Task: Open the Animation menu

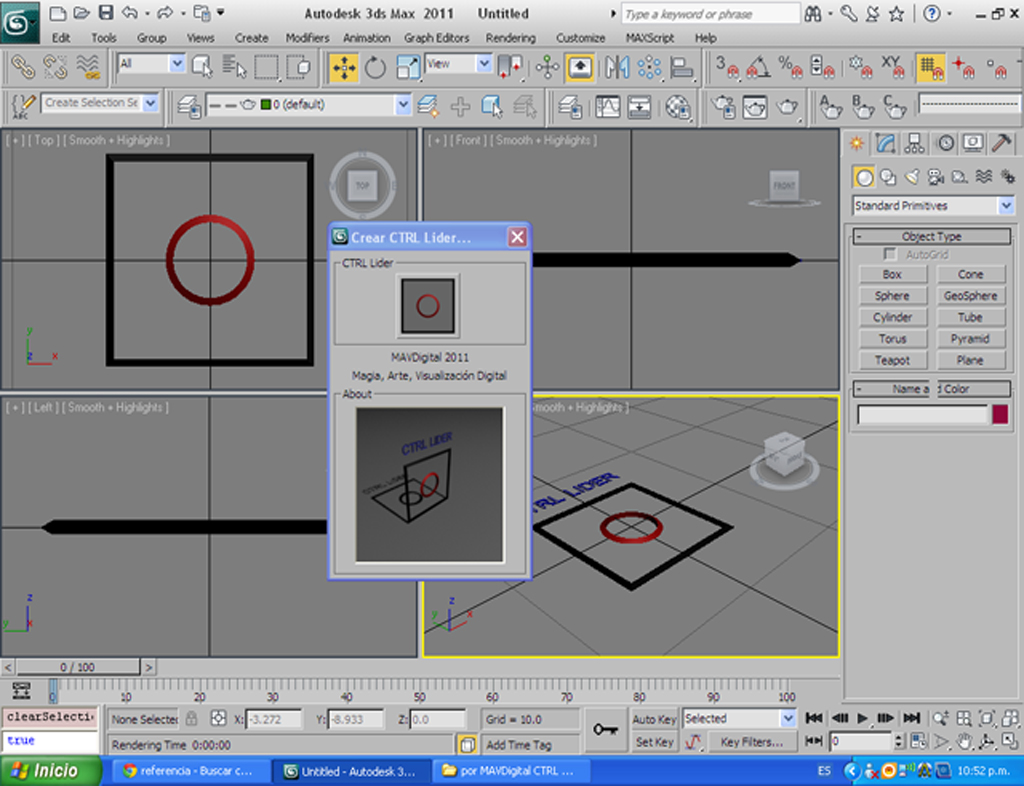Action: (367, 38)
